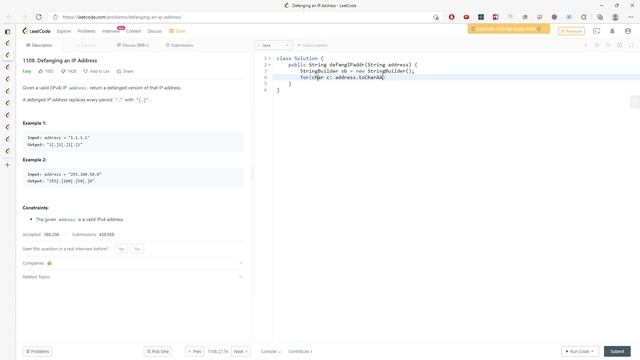
Task: Open the Contest nav item
Action: tap(133, 31)
